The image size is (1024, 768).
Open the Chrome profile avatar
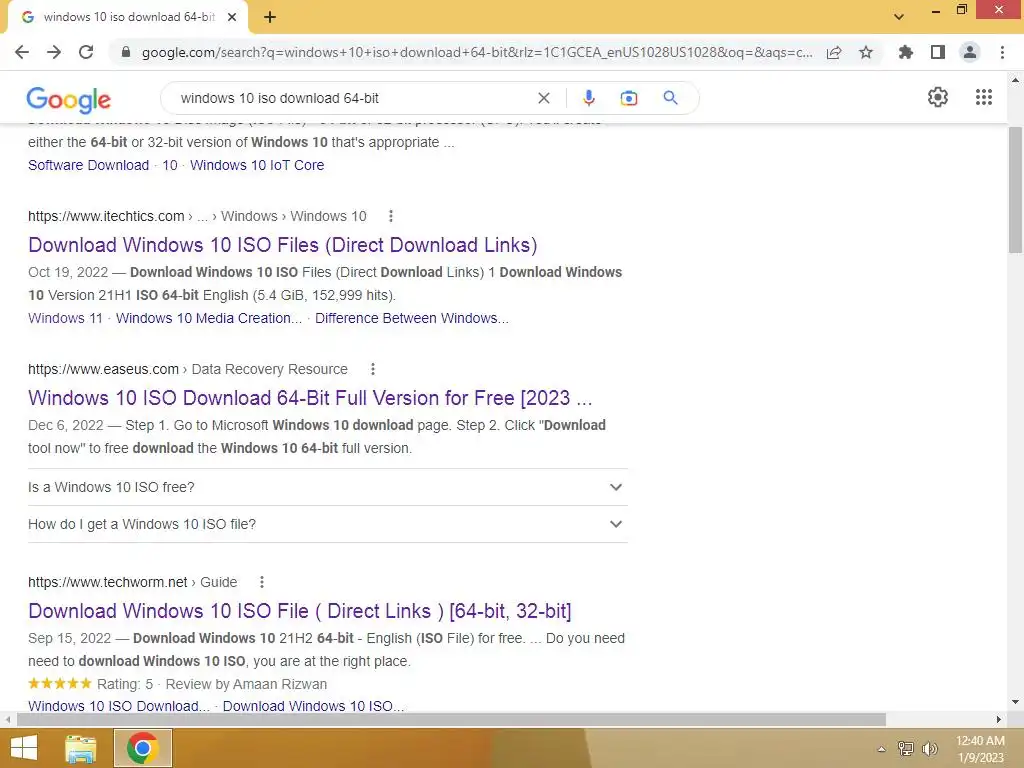pos(970,52)
